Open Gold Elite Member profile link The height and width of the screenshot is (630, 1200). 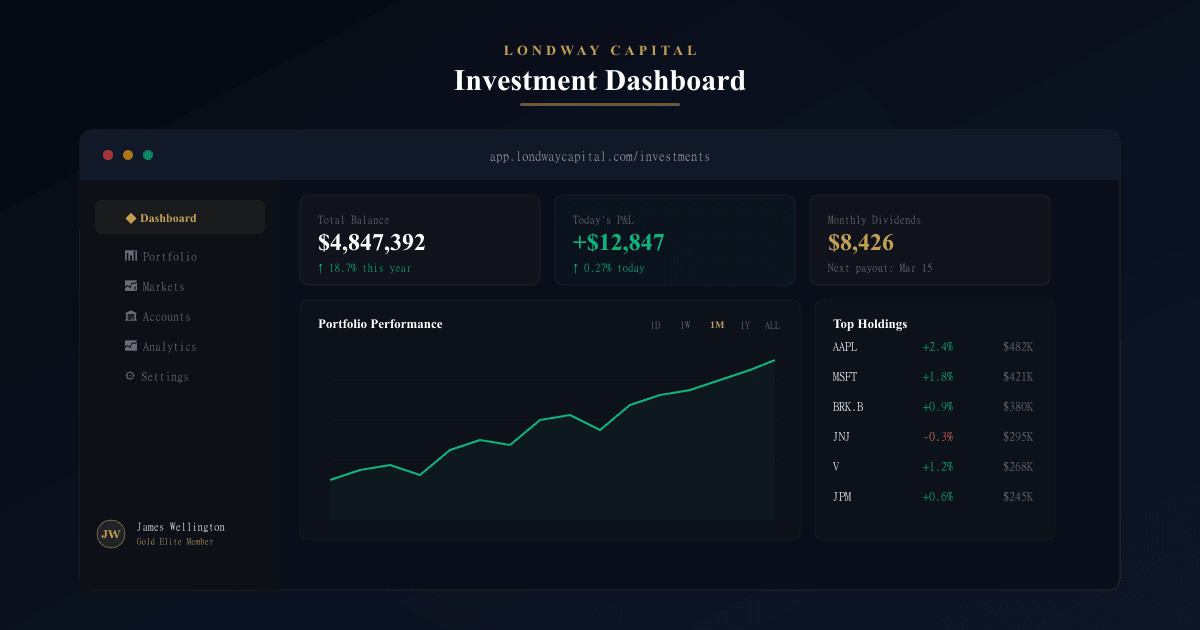pyautogui.click(x=175, y=542)
